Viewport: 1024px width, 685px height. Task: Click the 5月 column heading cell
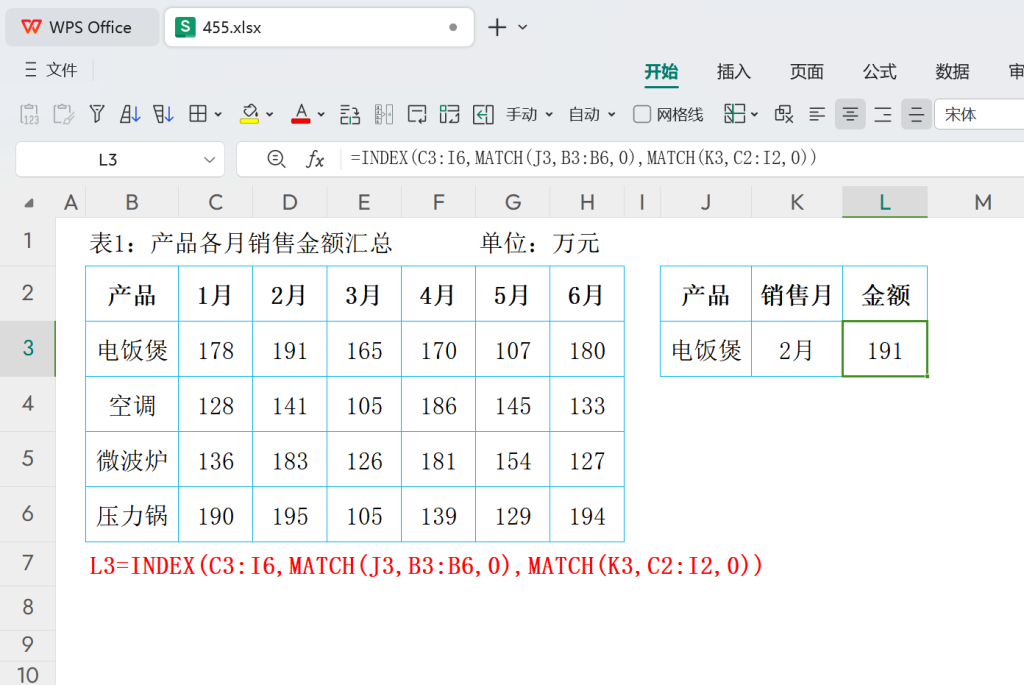513,295
